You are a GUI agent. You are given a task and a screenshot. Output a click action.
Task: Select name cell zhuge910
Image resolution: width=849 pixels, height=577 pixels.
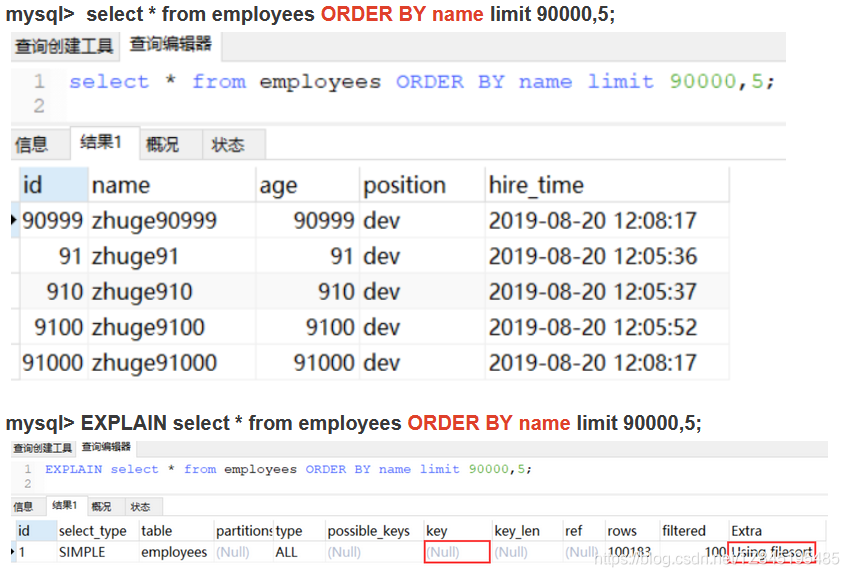click(172, 292)
